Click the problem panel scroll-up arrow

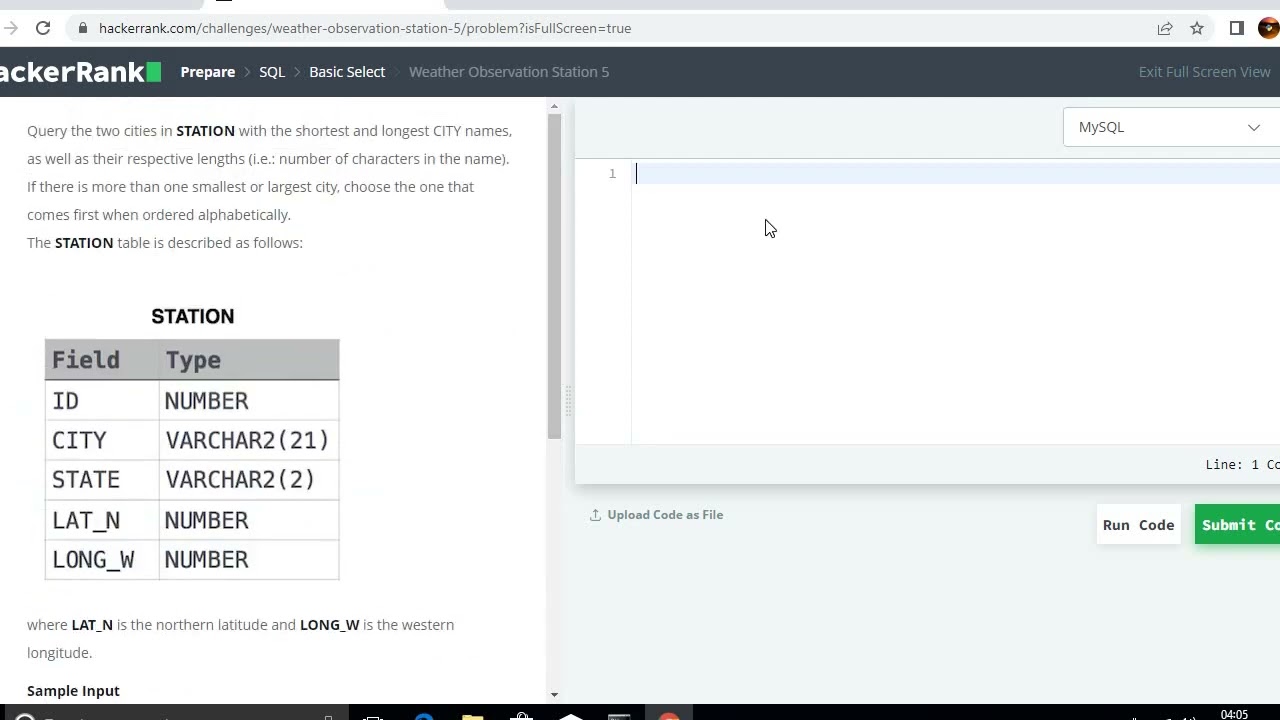pyautogui.click(x=554, y=106)
